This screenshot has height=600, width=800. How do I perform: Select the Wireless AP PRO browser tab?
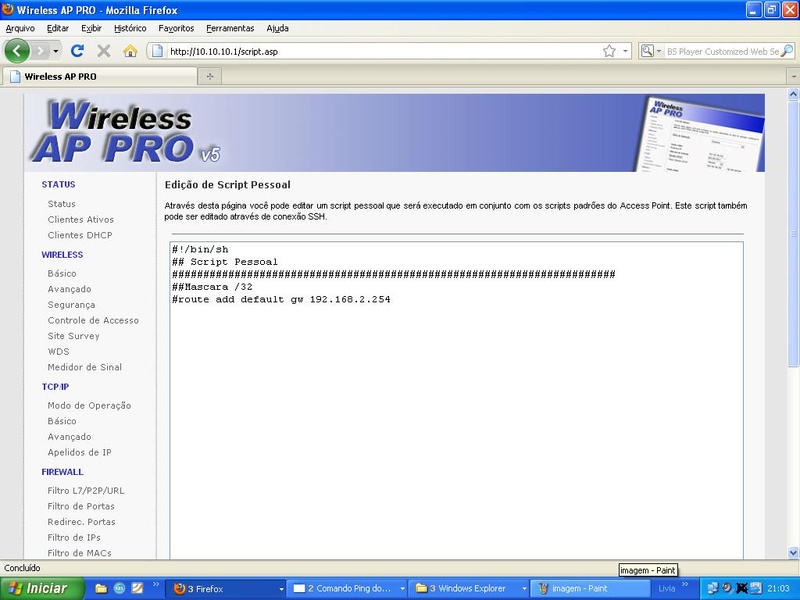99,77
